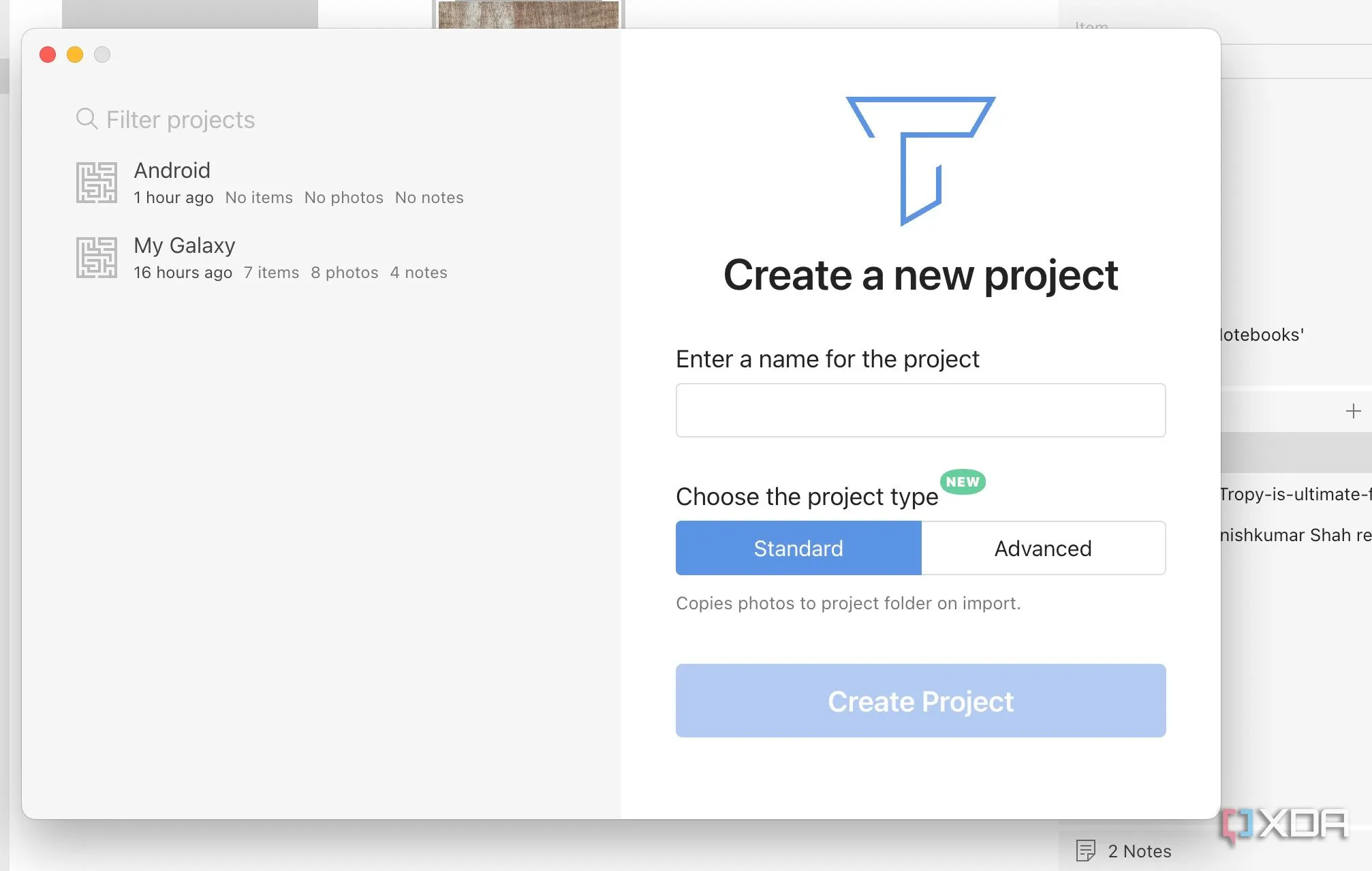Click the '4 notes' text of My Galaxy
Viewport: 1372px width, 871px height.
tap(419, 273)
